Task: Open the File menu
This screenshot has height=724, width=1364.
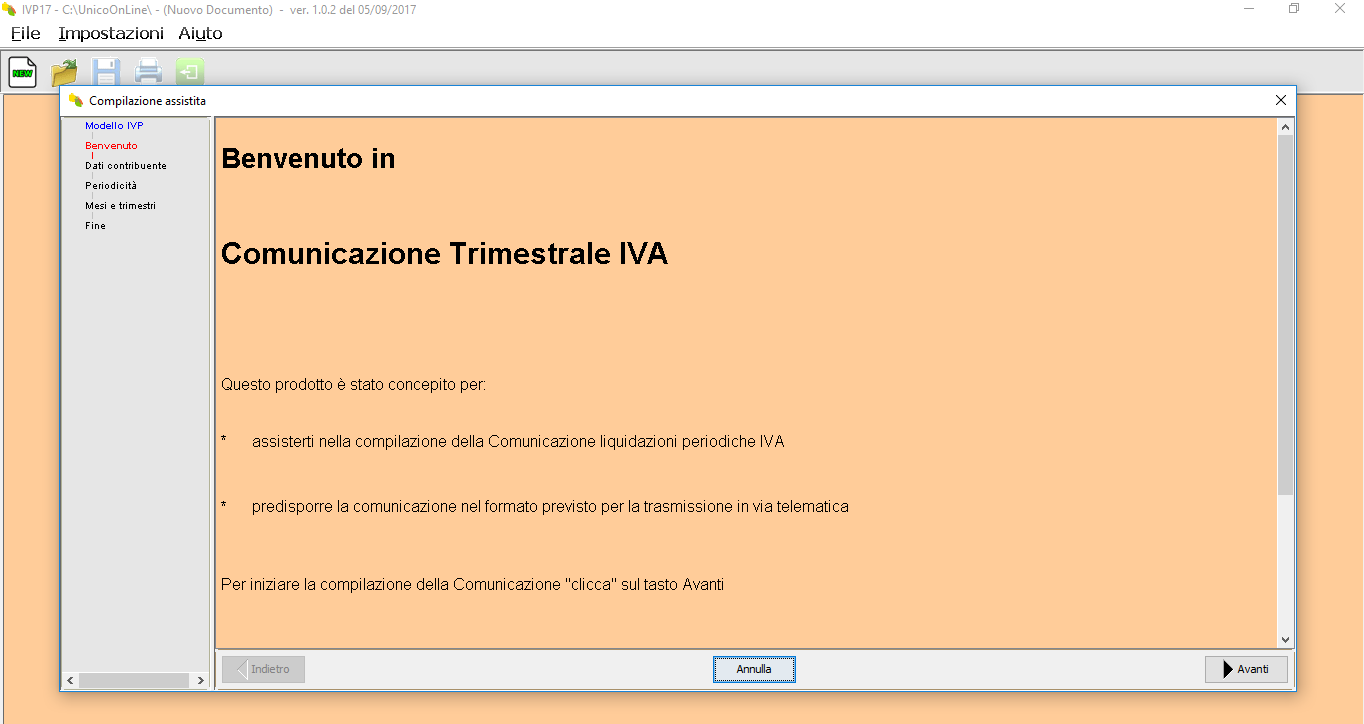Action: (x=26, y=34)
